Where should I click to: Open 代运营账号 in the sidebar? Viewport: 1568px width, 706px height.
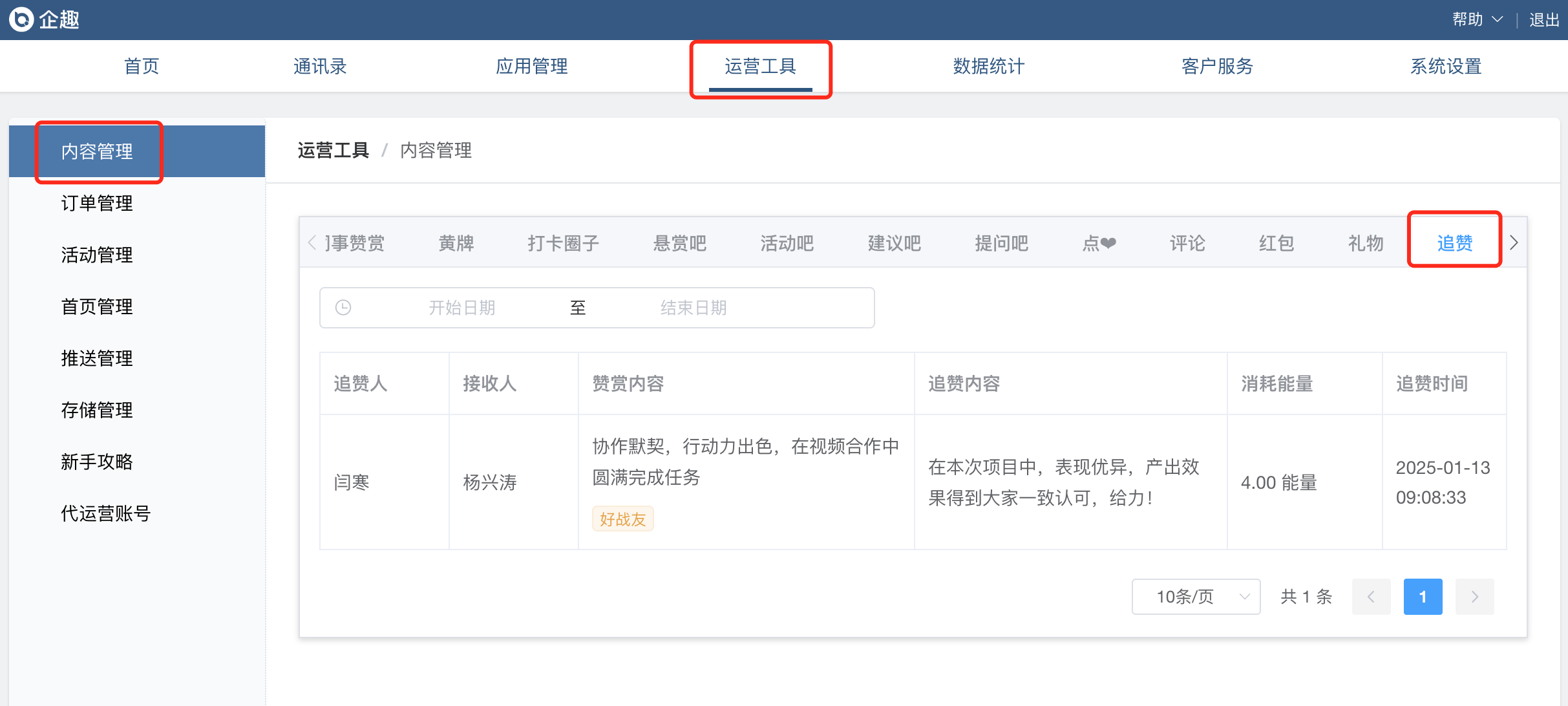105,513
